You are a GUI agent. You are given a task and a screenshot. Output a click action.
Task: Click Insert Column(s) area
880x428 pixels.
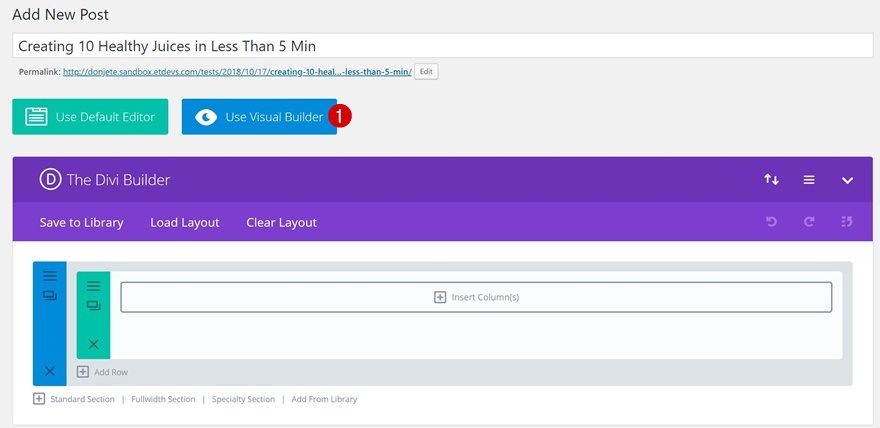[476, 297]
